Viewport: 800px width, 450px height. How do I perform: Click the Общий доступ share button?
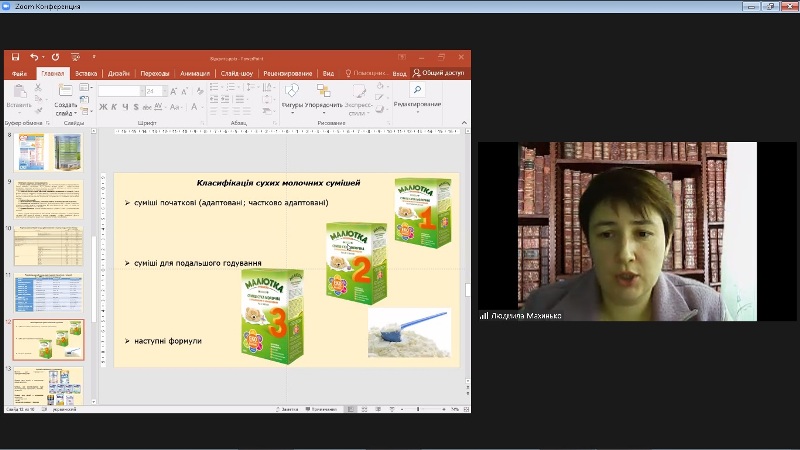coord(439,73)
